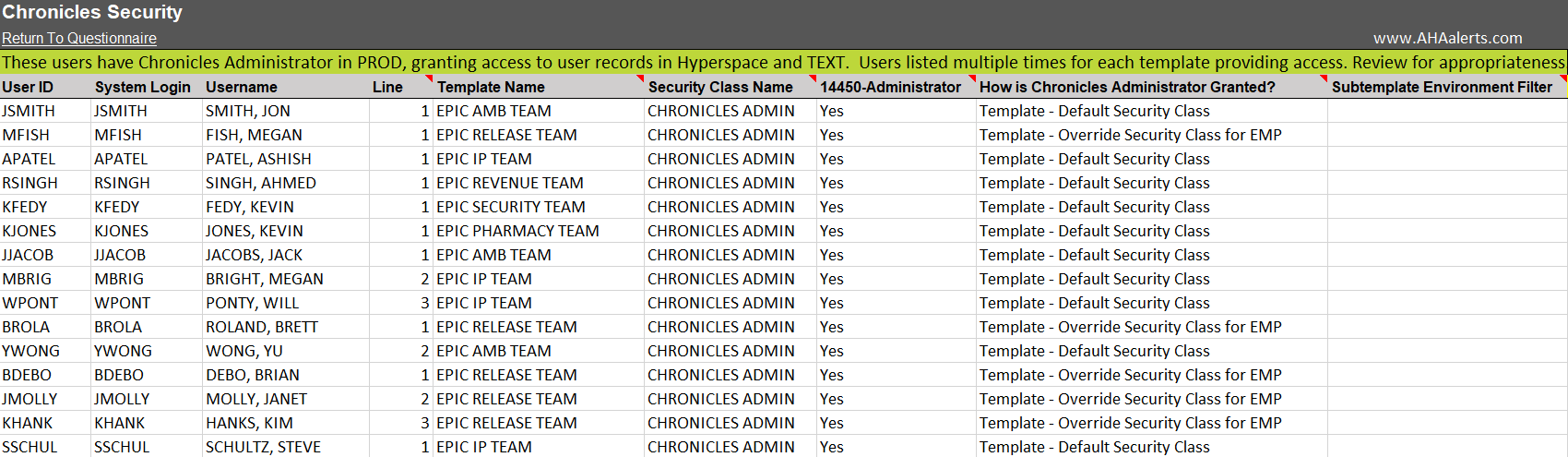The image size is (1568, 457).
Task: Click the www.AHAalerts.com website text
Action: click(1448, 38)
